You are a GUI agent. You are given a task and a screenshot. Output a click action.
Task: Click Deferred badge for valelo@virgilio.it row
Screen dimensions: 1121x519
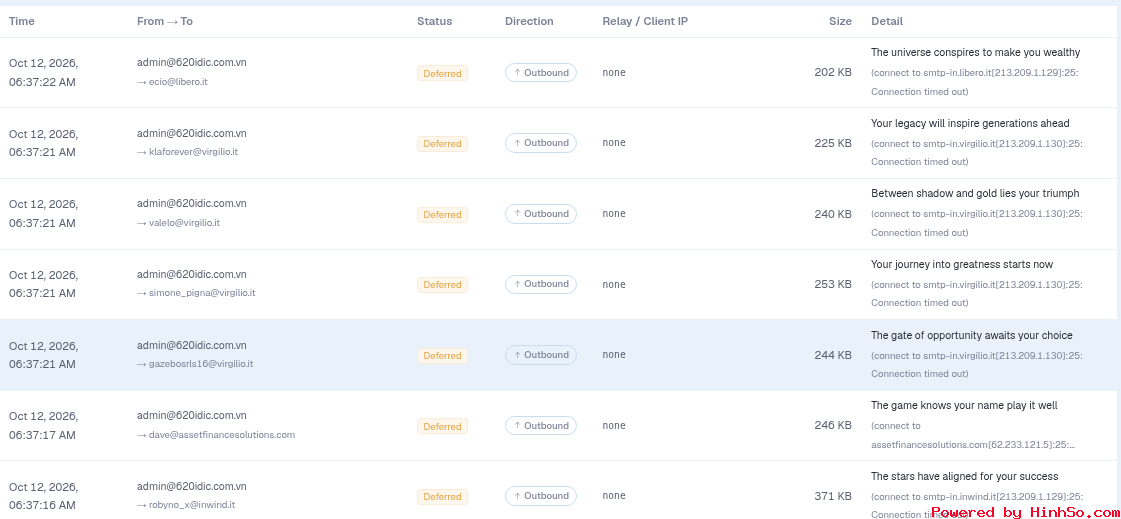point(443,214)
